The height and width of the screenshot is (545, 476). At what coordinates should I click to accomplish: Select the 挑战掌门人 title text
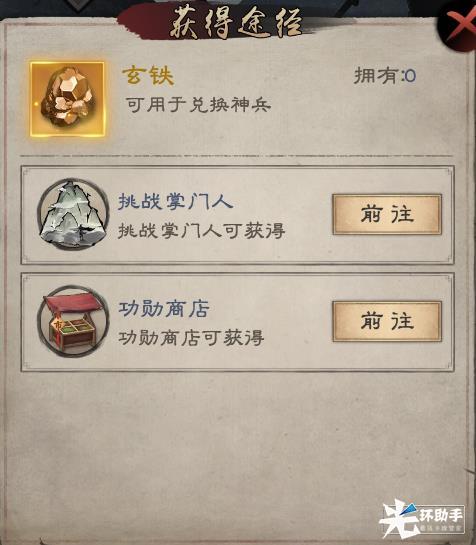[x=175, y=201]
